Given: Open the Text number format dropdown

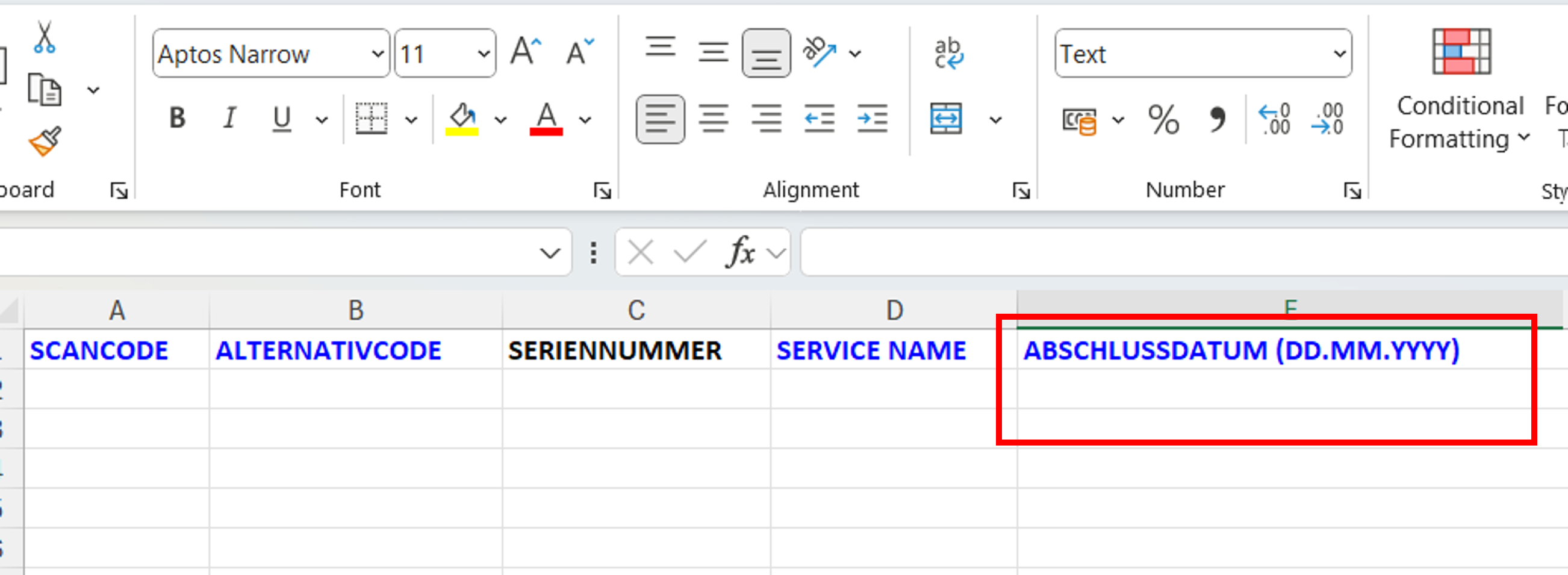Looking at the screenshot, I should point(1339,54).
